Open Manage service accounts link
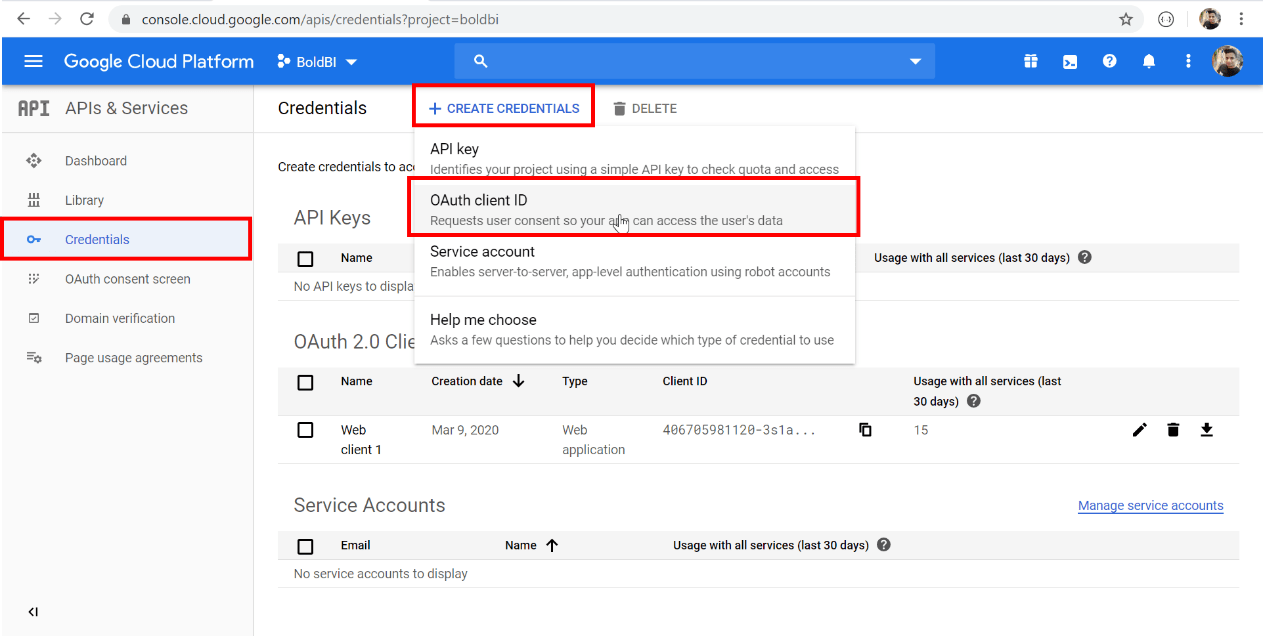1263x636 pixels. pos(1150,505)
